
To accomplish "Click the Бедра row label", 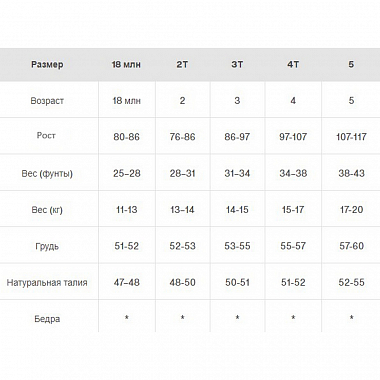I will [47, 319].
